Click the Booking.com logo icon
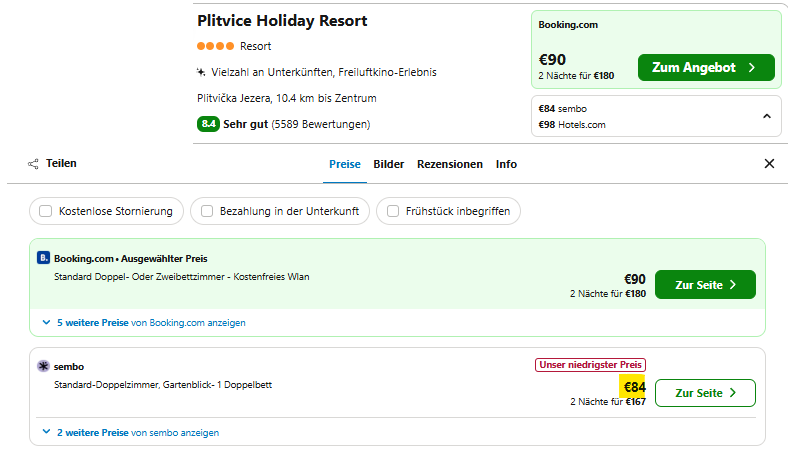Viewport: 788px width, 450px height. pyautogui.click(x=43, y=258)
